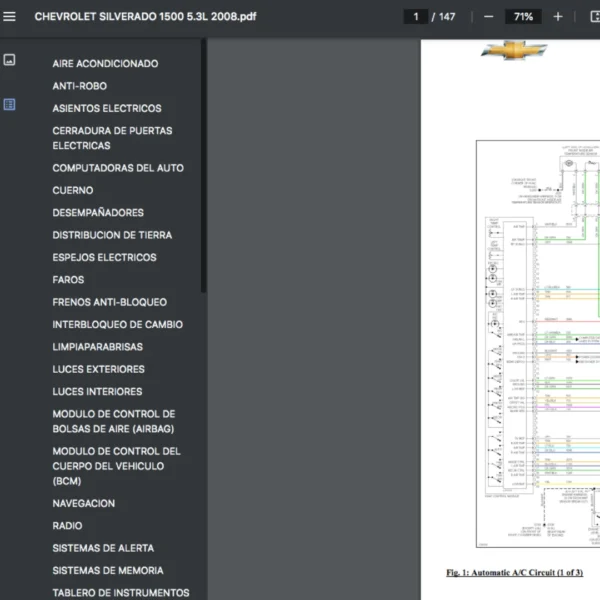Select the CUERNO bookmark
Viewport: 600px width, 600px height.
[73, 190]
